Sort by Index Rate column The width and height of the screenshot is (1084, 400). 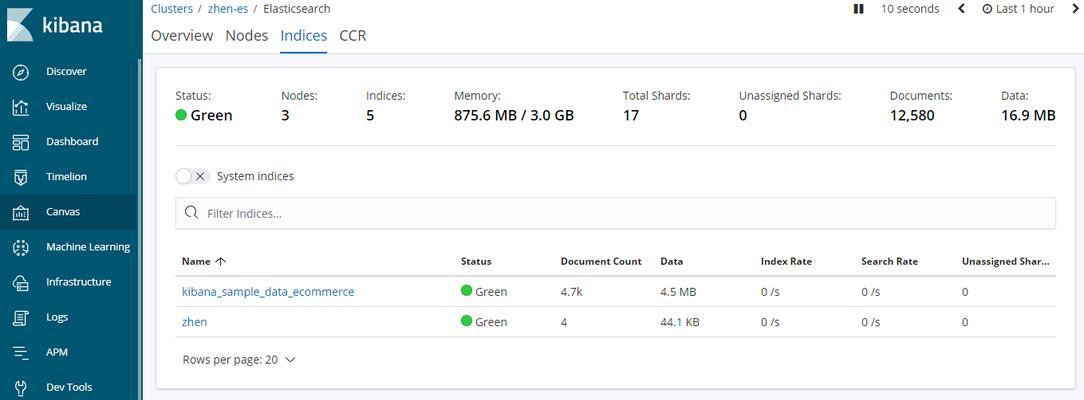786,262
